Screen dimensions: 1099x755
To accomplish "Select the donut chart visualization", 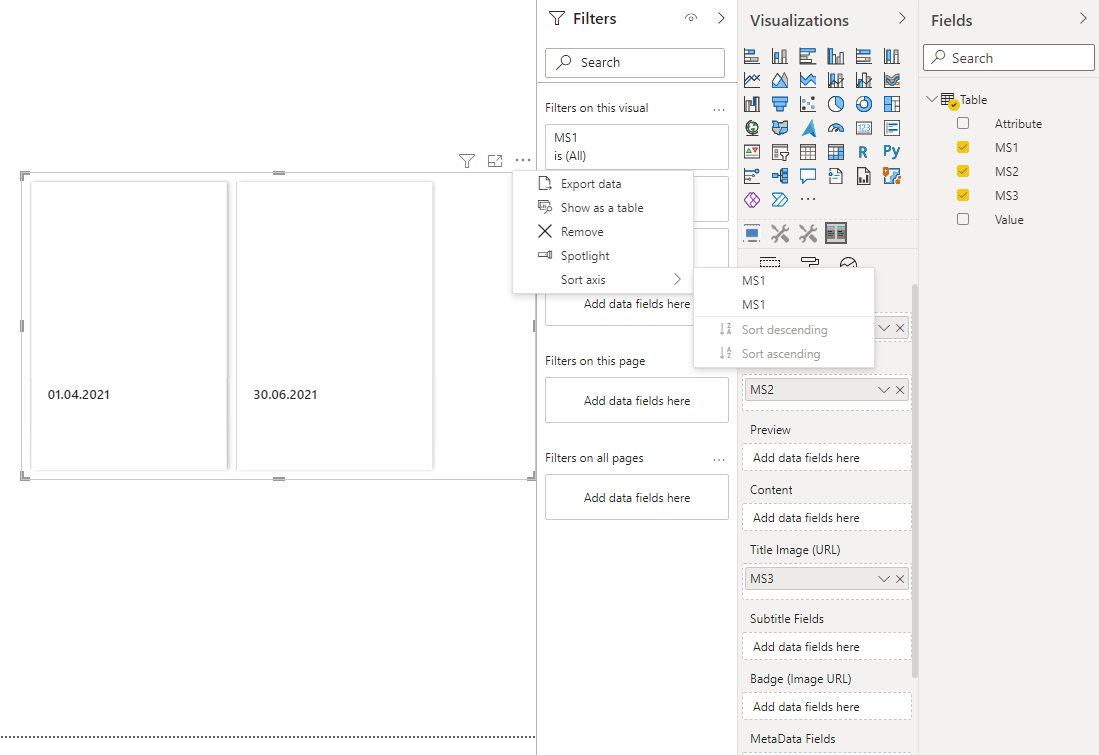I will 864,104.
